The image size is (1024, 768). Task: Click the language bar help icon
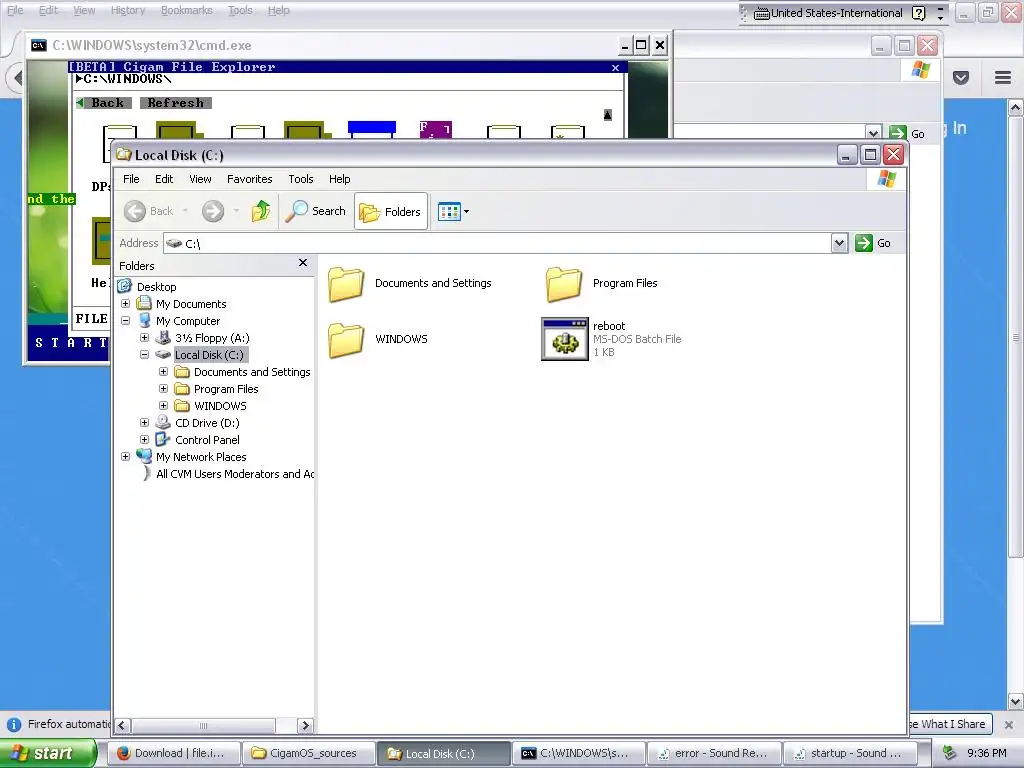pyautogui.click(x=919, y=13)
